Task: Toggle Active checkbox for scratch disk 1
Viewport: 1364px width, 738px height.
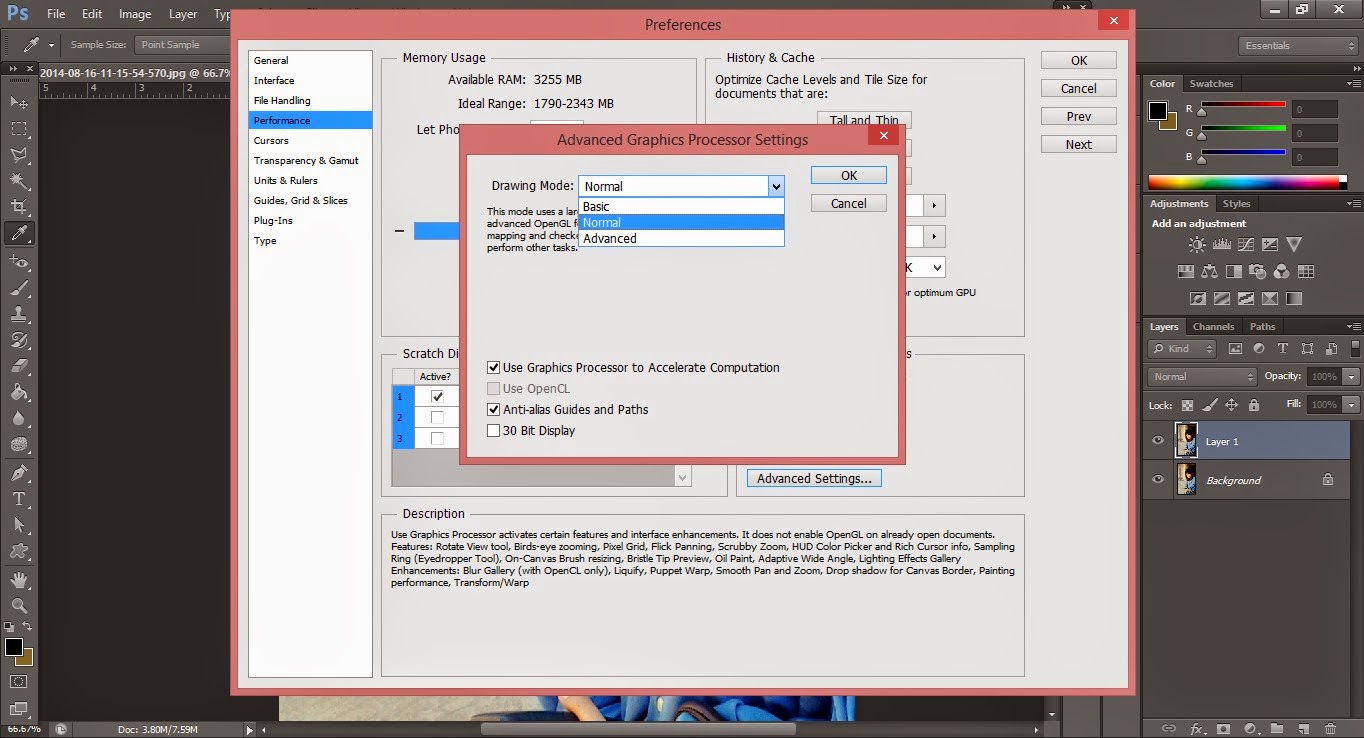Action: (x=437, y=397)
